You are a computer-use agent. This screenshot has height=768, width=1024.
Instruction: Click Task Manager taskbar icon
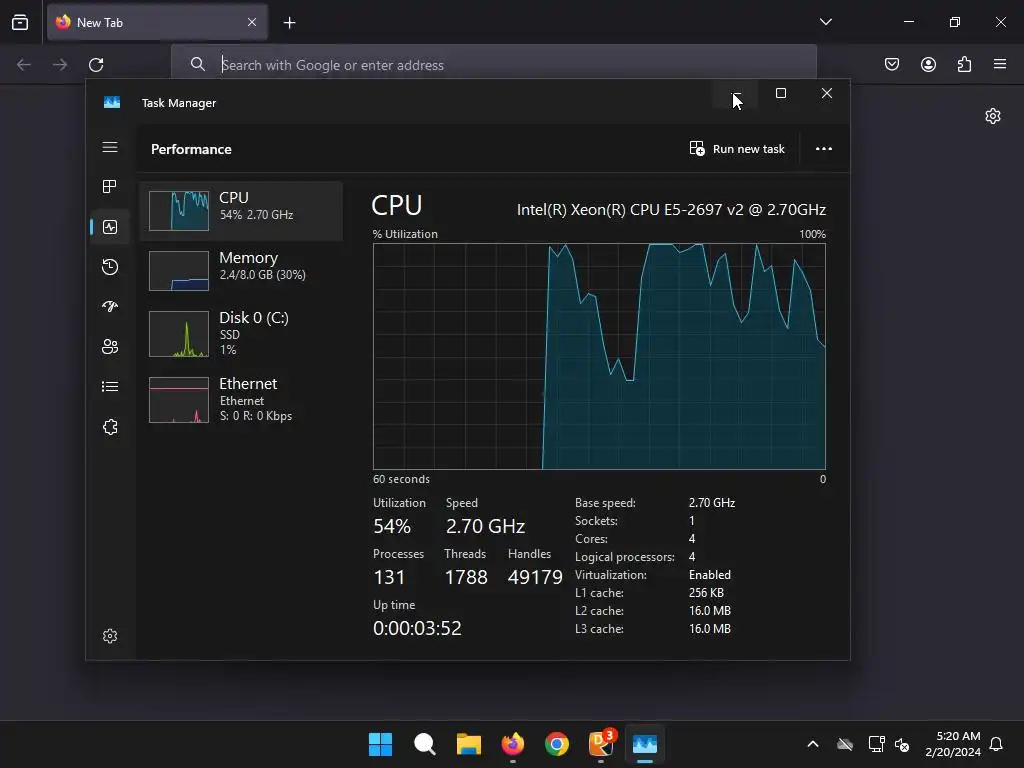(645, 744)
